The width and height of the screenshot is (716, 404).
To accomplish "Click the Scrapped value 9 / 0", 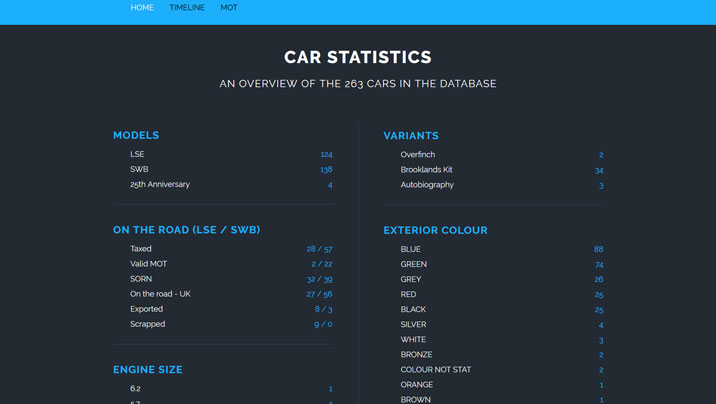I will click(323, 324).
